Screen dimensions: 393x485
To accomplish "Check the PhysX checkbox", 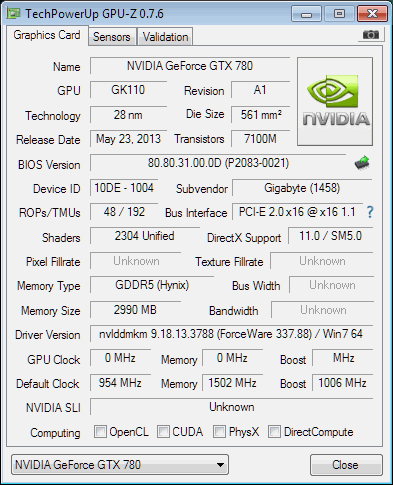I will 219,431.
